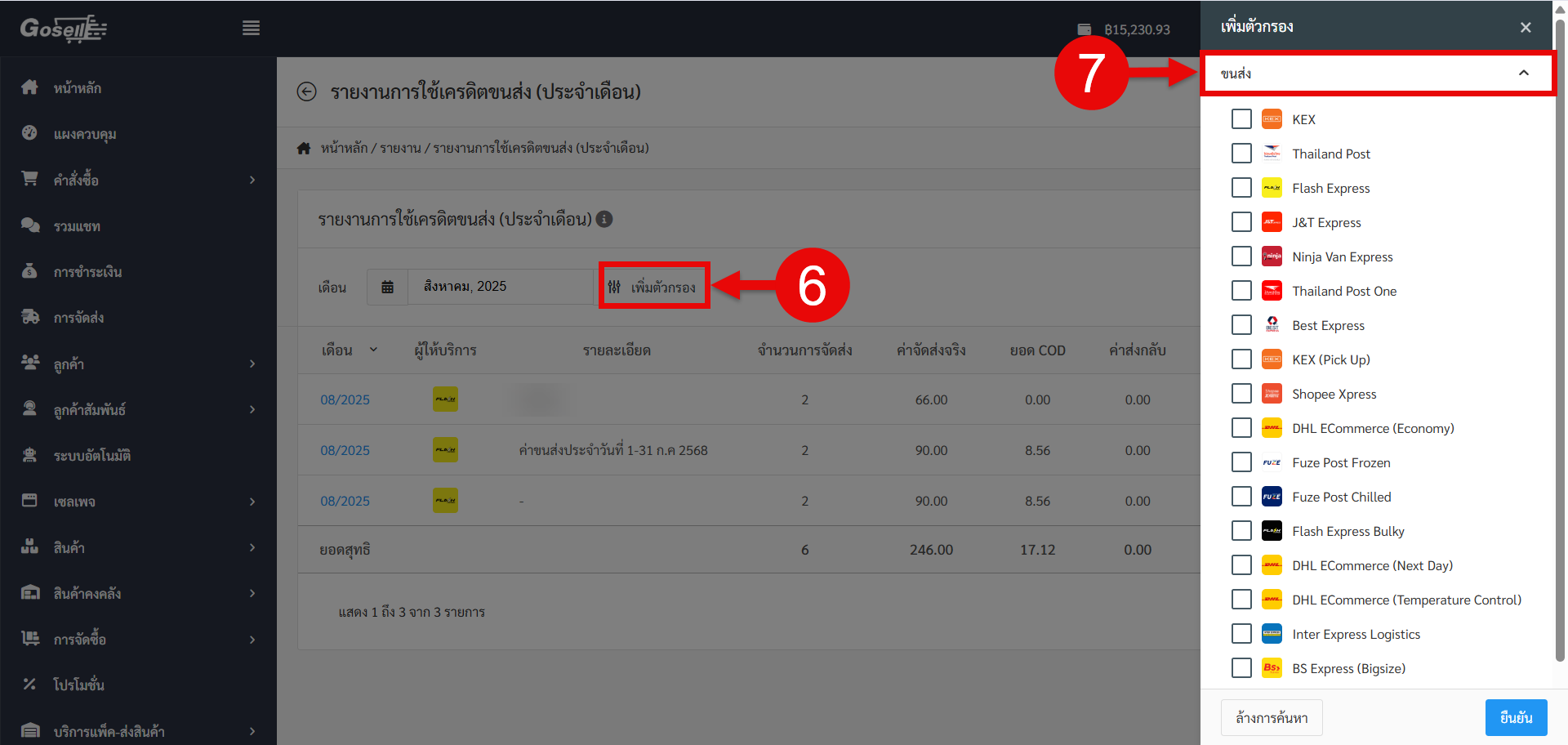Click the info icon next to report heading
Image resolution: width=1568 pixels, height=745 pixels.
tap(604, 219)
